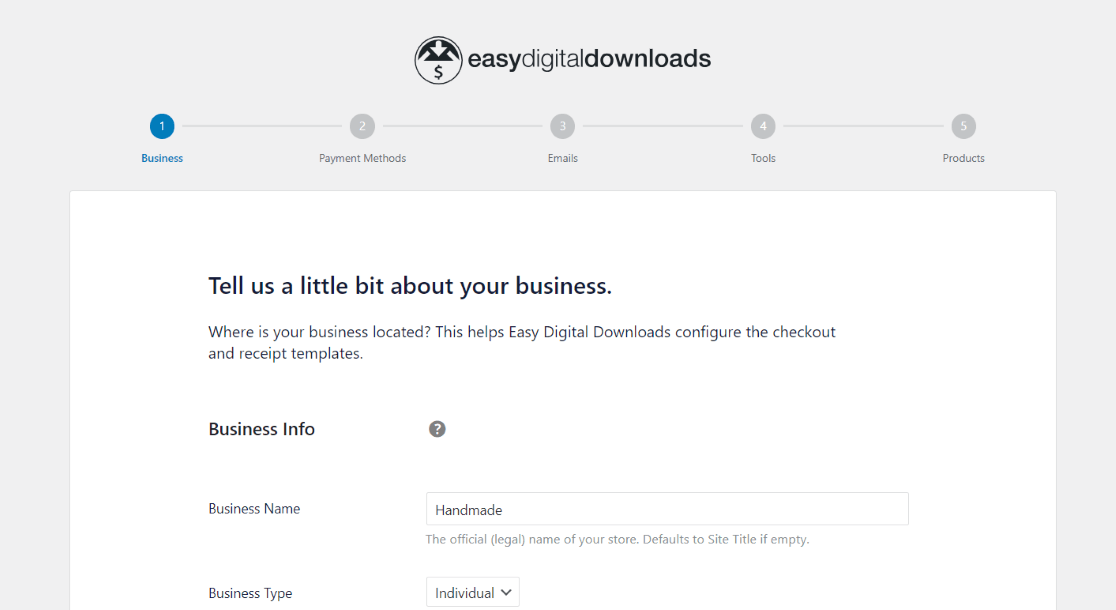The height and width of the screenshot is (610, 1116).
Task: Open the Business step label
Action: coord(162,158)
